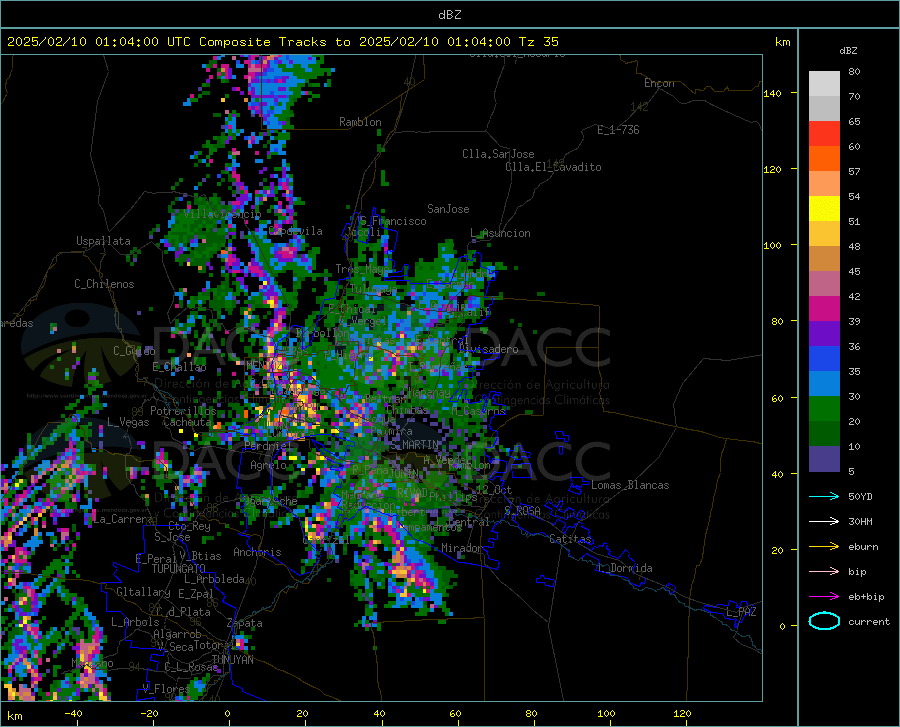Select the orange 57 dBZ color swatch
Viewport: 900px width, 727px height.
pos(824,159)
